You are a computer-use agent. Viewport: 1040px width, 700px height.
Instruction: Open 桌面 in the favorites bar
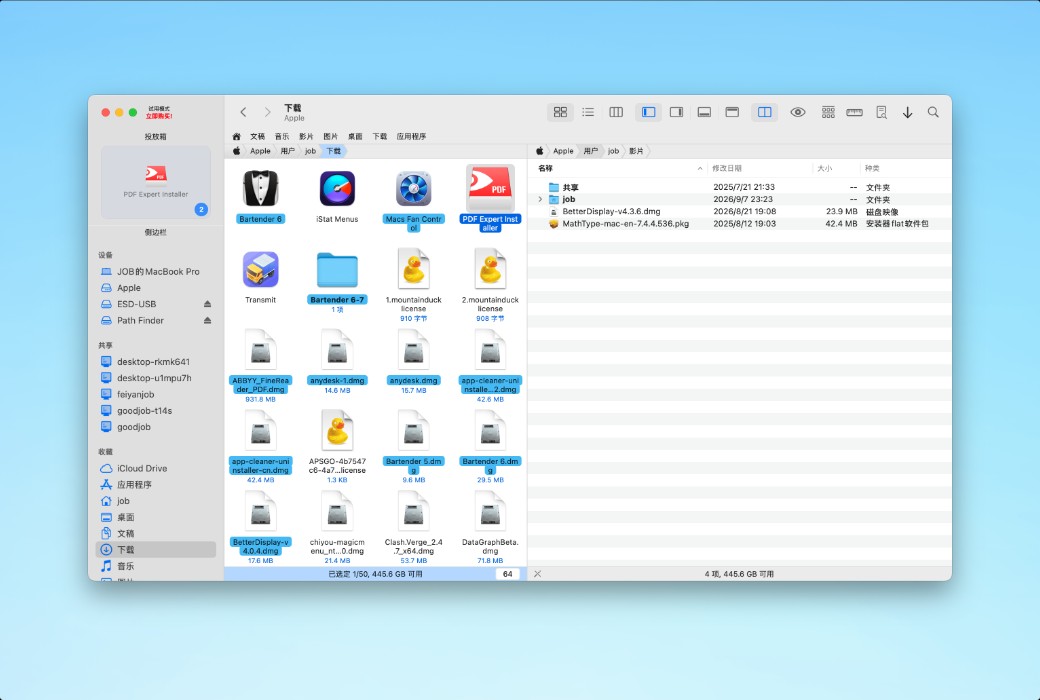tap(355, 136)
